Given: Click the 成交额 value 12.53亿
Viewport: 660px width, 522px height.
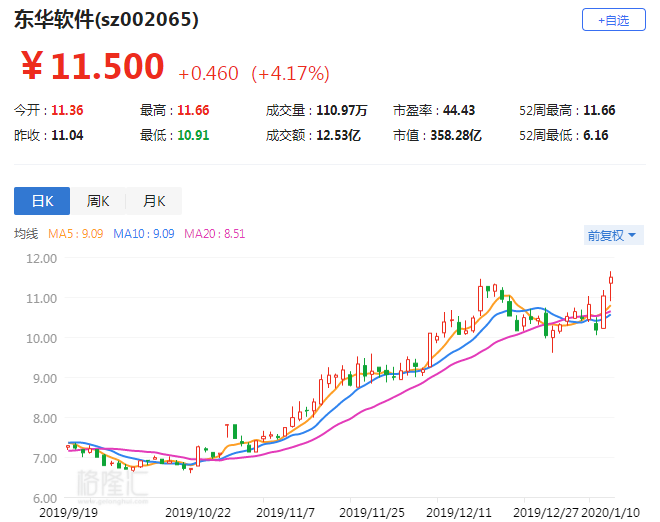Looking at the screenshot, I should click(x=338, y=135).
